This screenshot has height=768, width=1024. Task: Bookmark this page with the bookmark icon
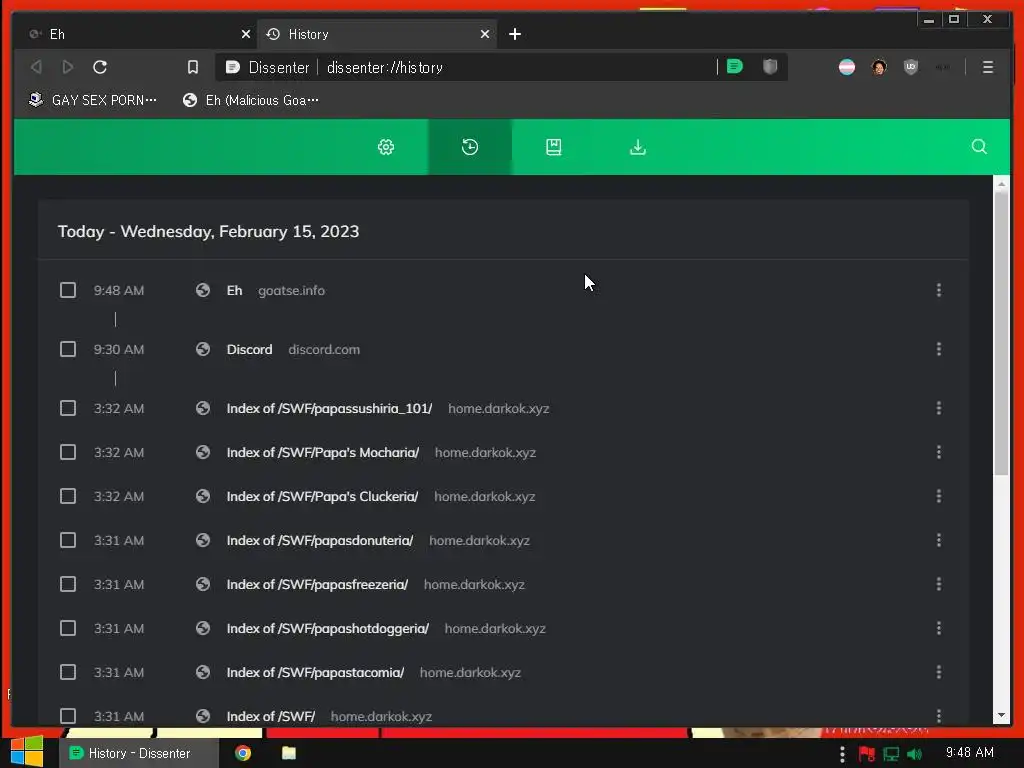click(193, 67)
